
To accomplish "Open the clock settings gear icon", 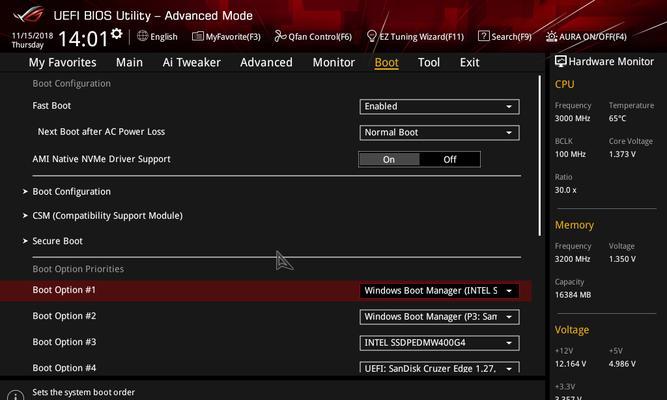I will [117, 33].
